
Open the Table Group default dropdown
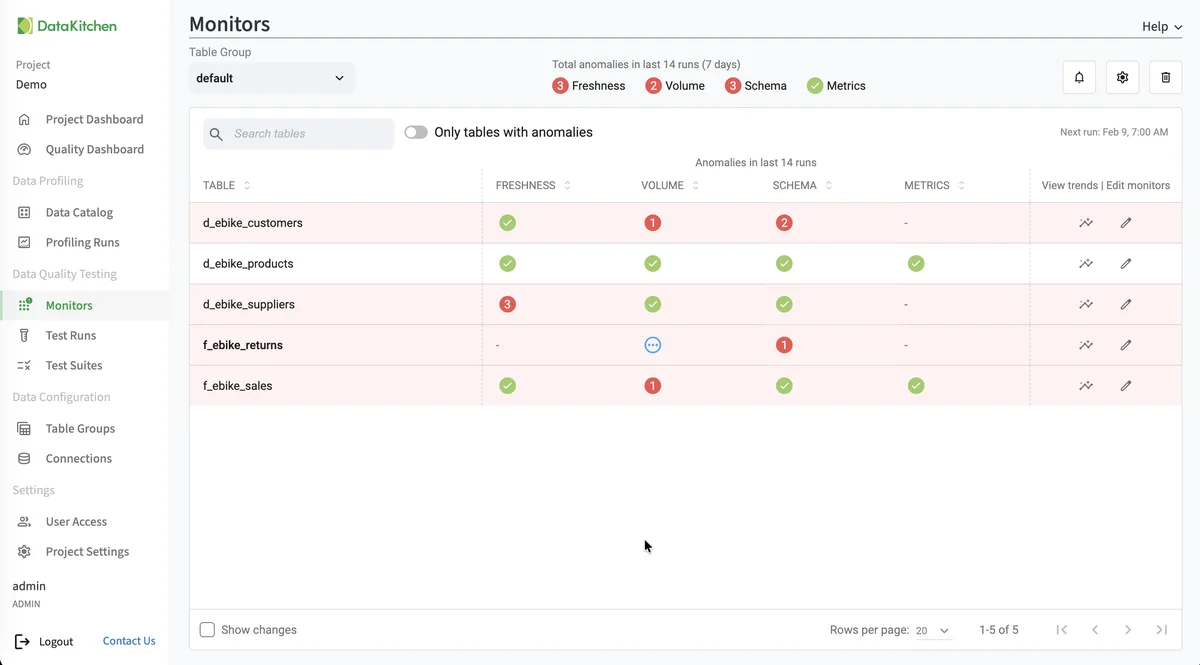pos(272,77)
